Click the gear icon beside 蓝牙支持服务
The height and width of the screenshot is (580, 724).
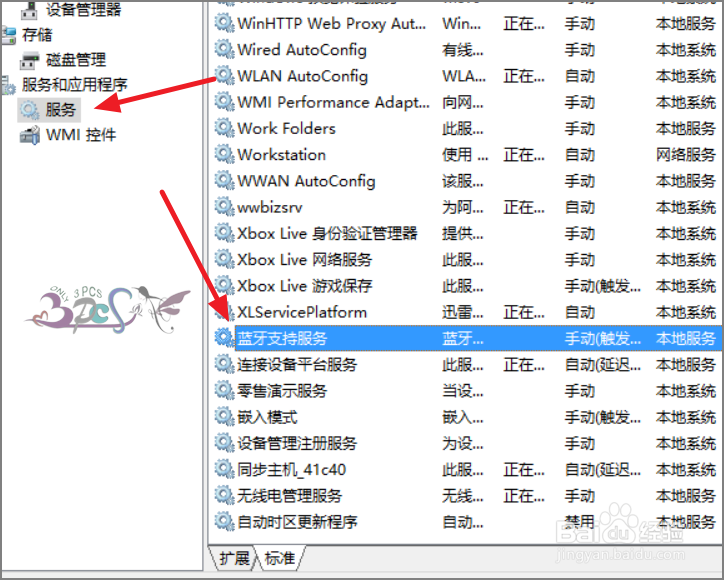pos(224,338)
